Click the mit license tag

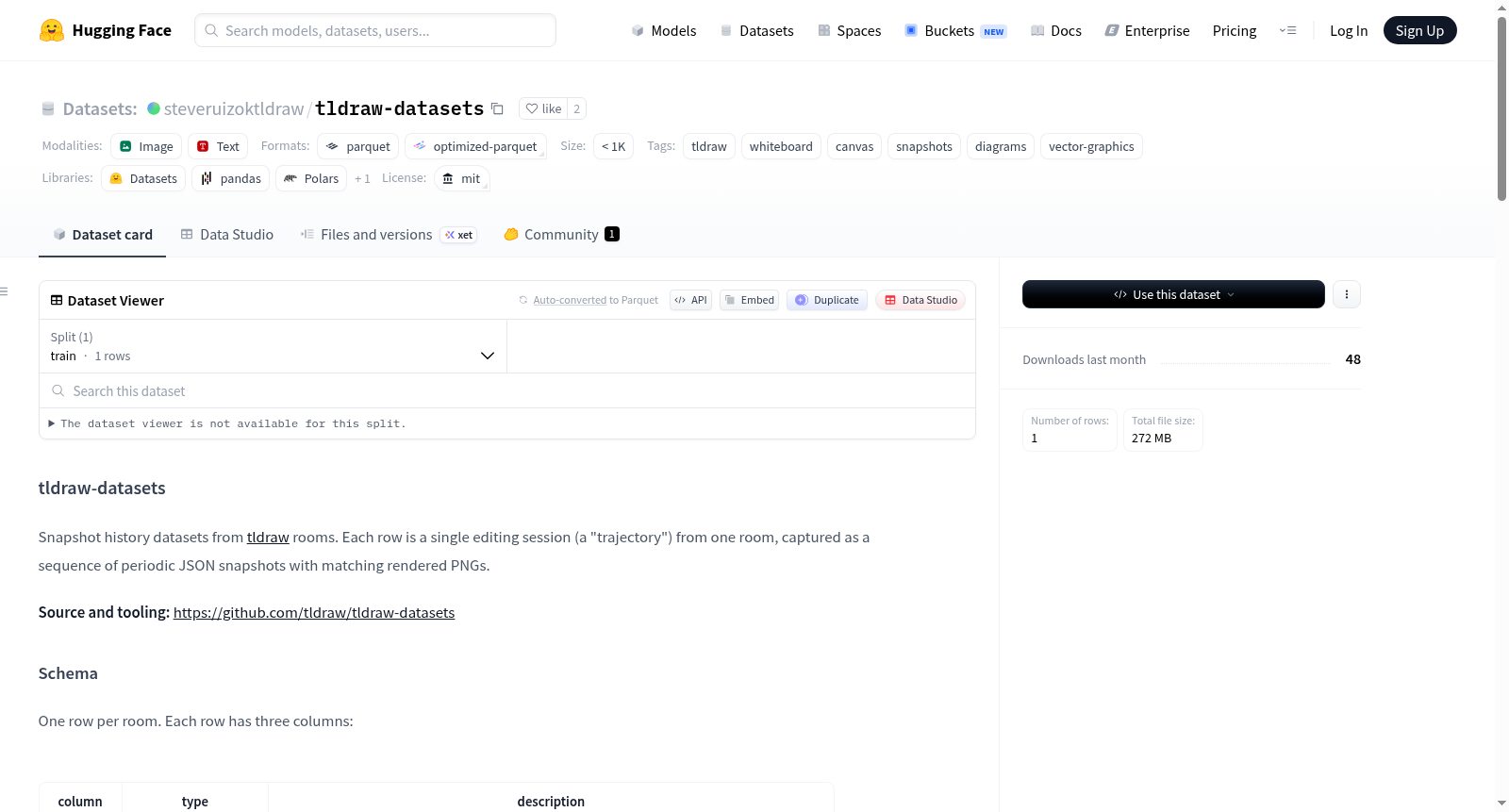tap(462, 178)
